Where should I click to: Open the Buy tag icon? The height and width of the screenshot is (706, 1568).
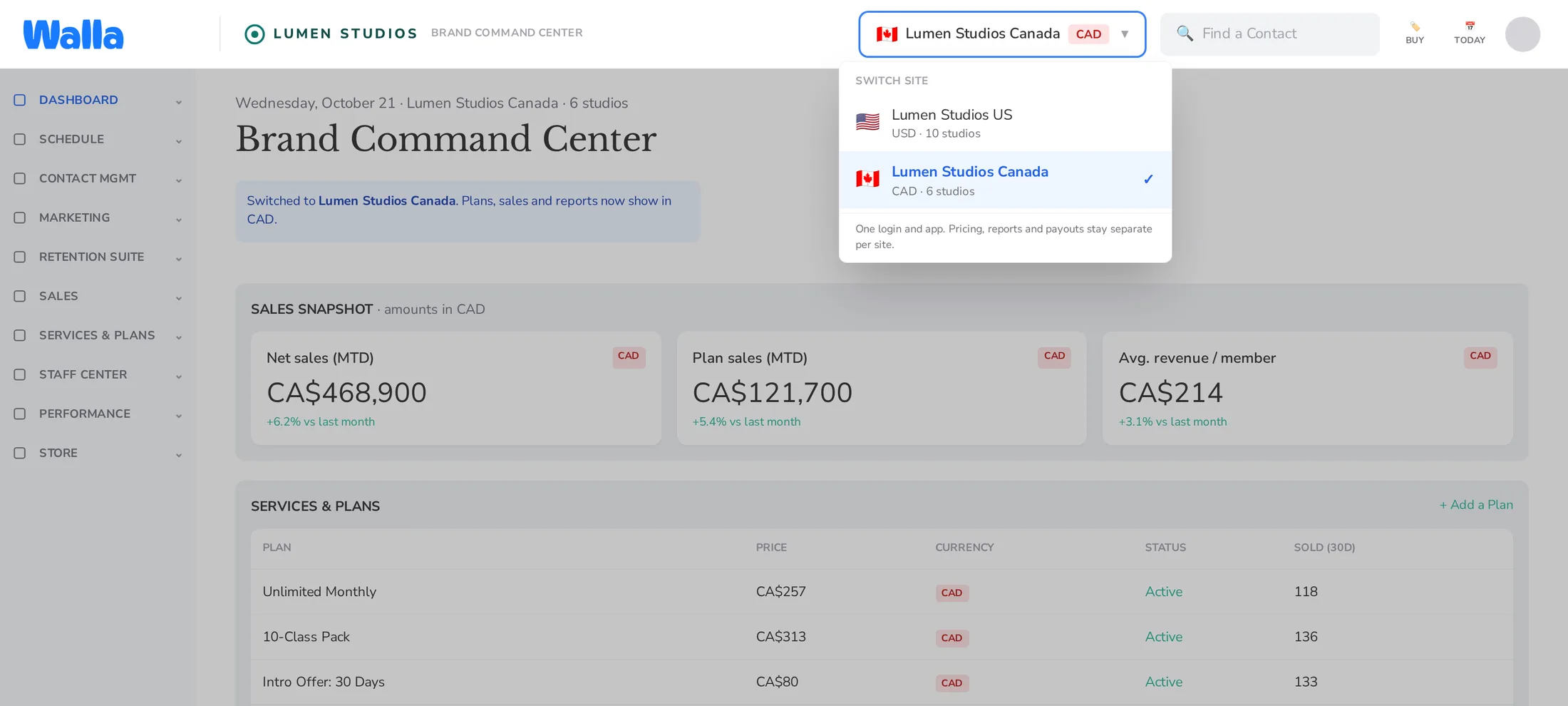pos(1415,27)
